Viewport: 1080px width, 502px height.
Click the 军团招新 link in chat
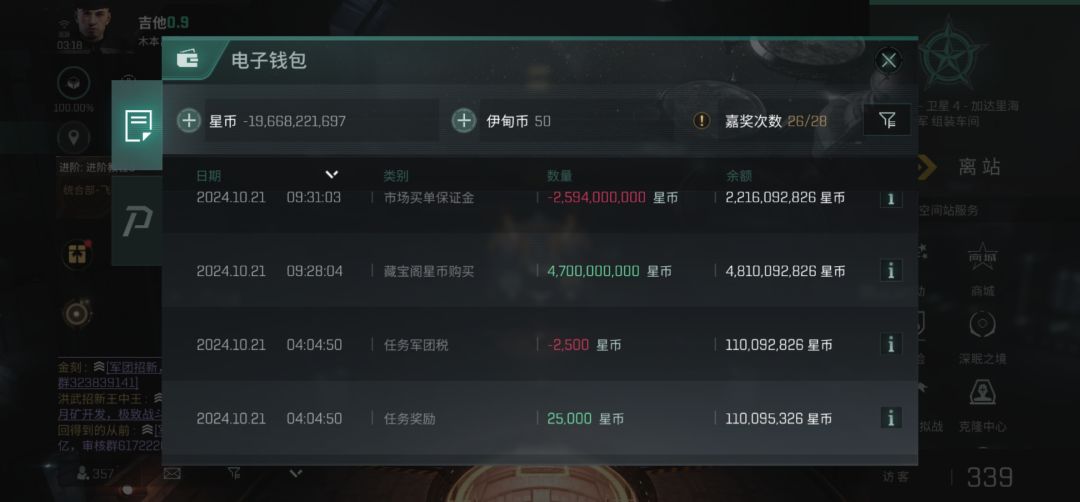click(x=132, y=368)
